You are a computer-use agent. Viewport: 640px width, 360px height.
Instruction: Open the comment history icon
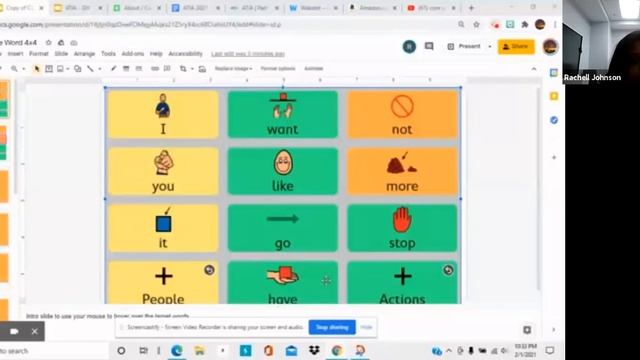pyautogui.click(x=429, y=46)
